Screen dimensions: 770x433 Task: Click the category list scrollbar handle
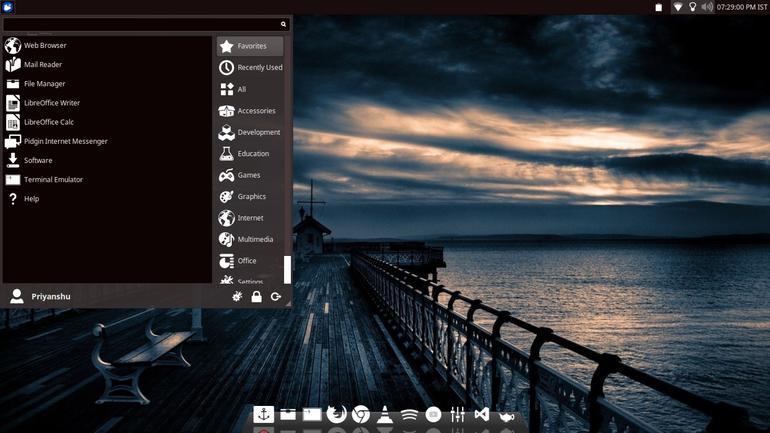coord(287,270)
